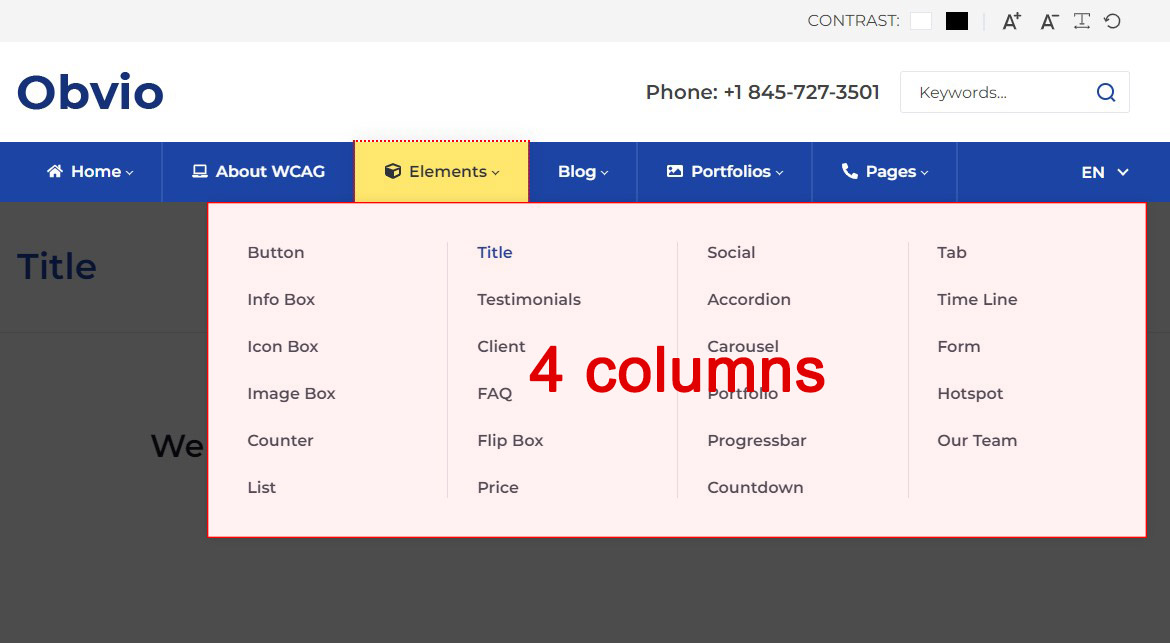Click the house icon beside Home
Viewport: 1170px width, 643px height.
[x=54, y=171]
